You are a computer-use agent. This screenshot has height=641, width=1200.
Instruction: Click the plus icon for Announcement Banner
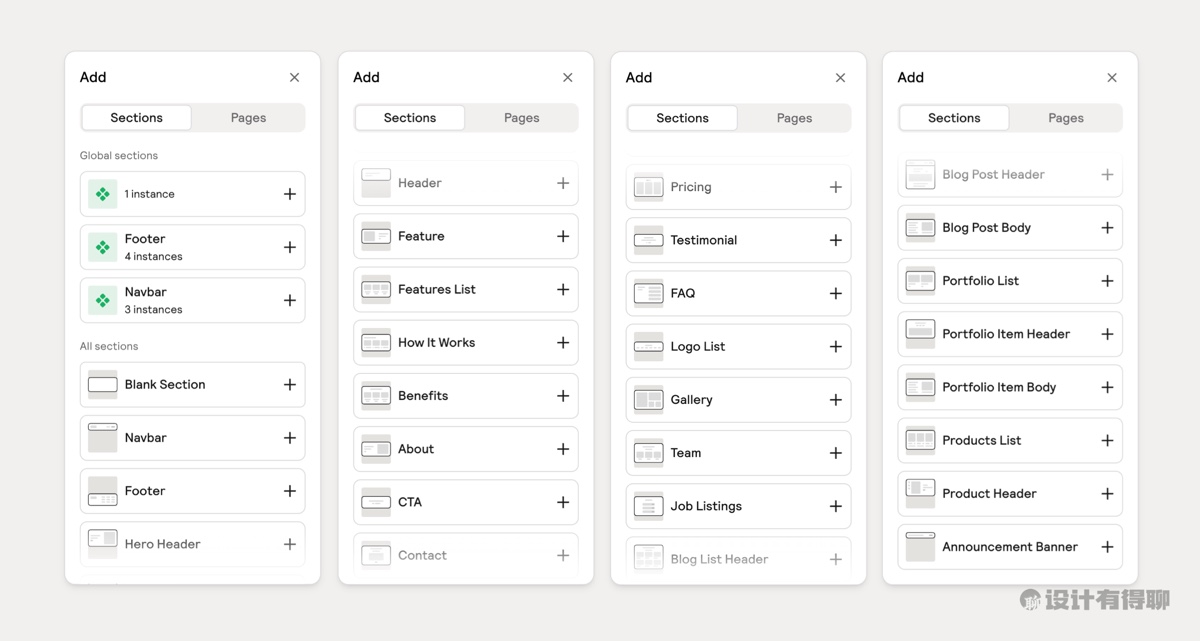pyautogui.click(x=1107, y=547)
